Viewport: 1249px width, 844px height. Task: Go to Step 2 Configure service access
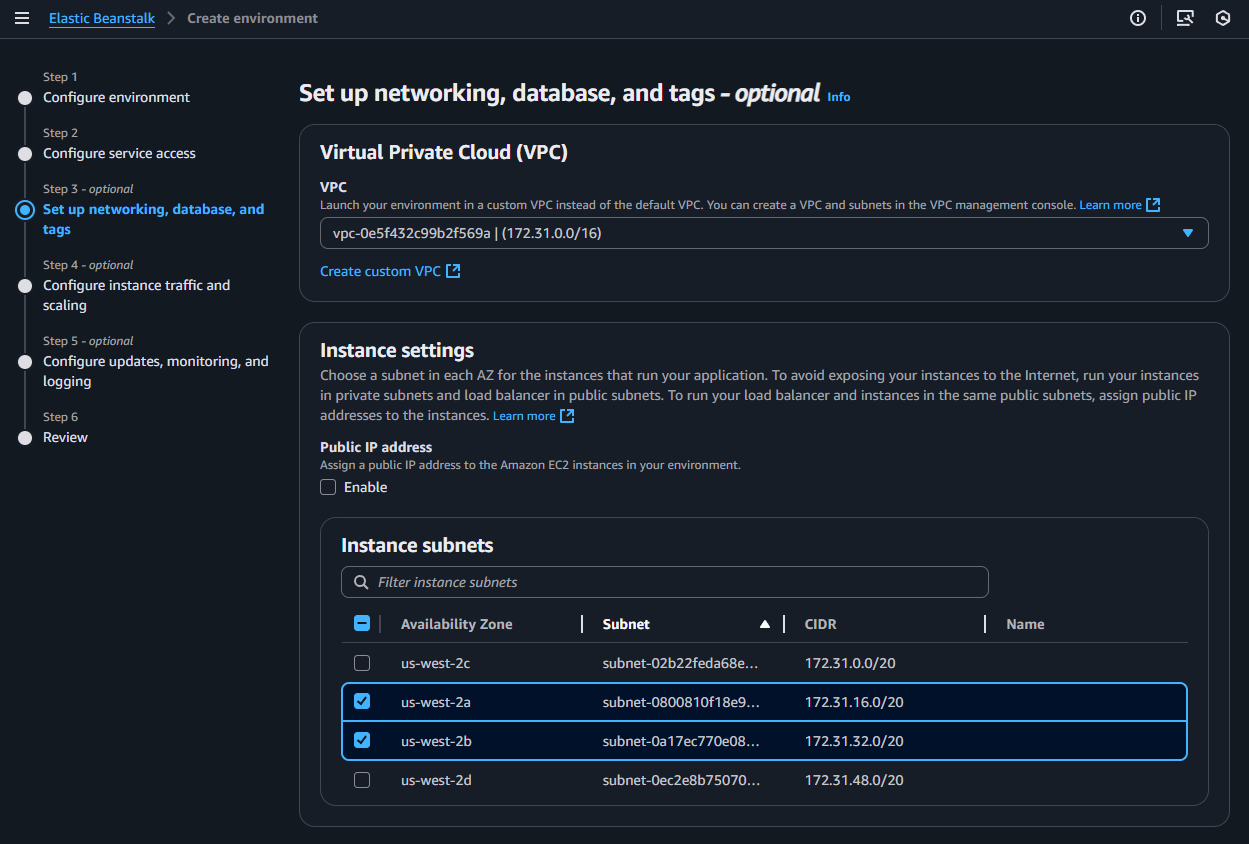click(119, 153)
